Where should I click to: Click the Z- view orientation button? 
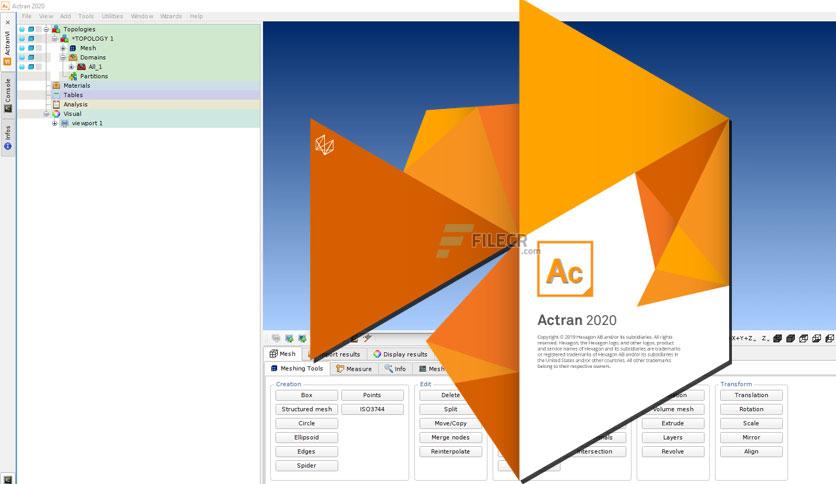(765, 338)
